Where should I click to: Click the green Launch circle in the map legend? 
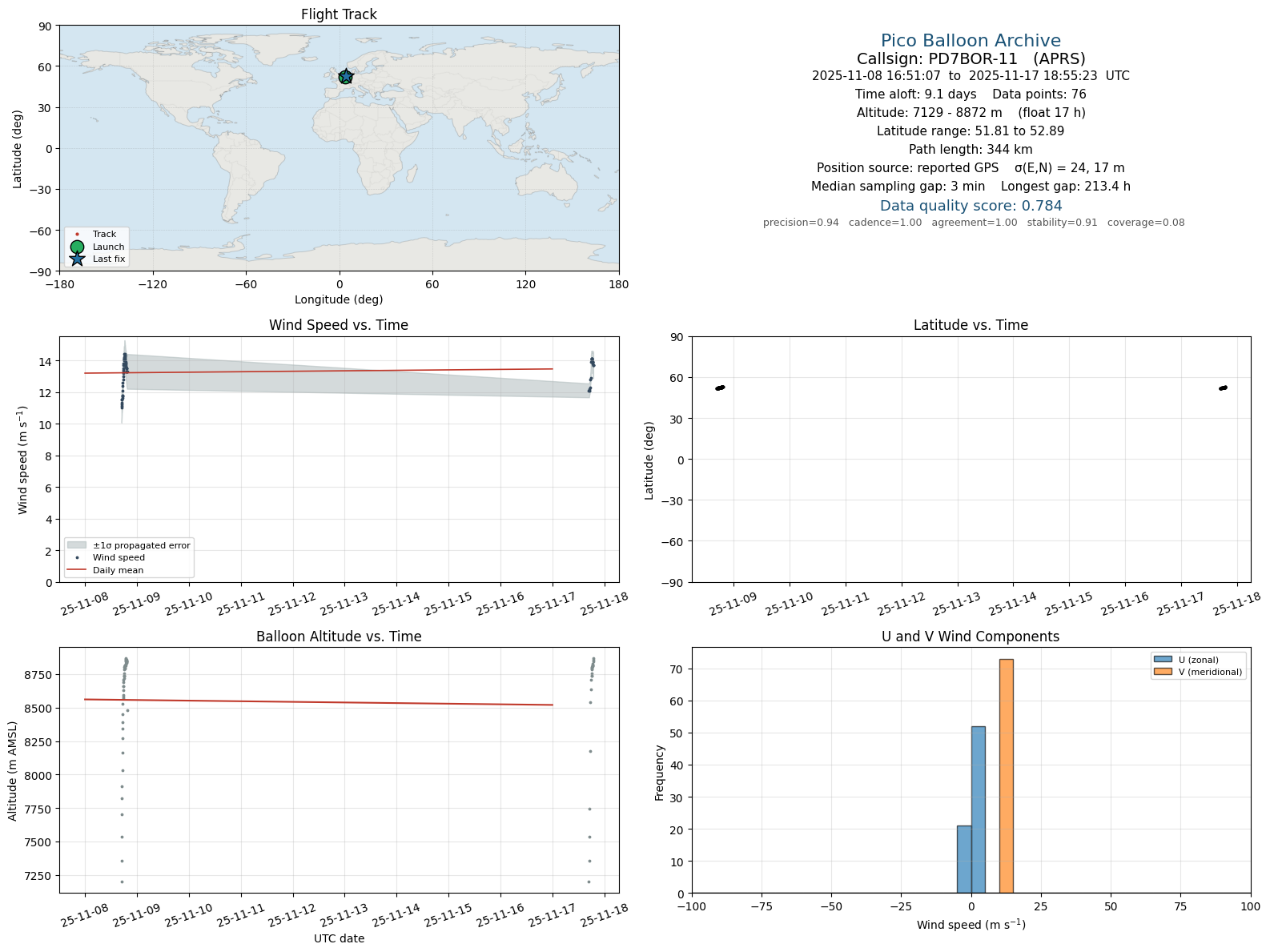click(x=77, y=247)
